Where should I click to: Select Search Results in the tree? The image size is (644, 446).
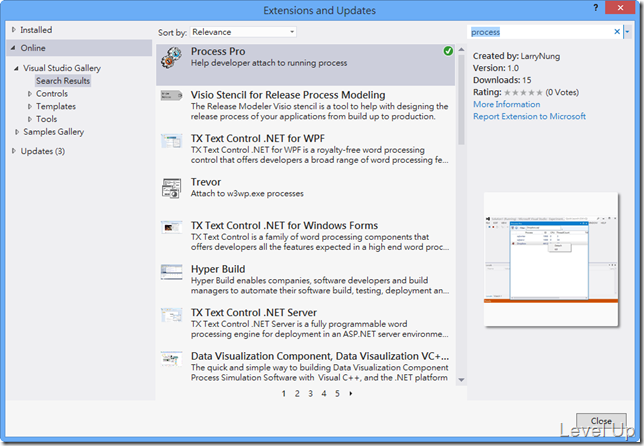tap(63, 81)
